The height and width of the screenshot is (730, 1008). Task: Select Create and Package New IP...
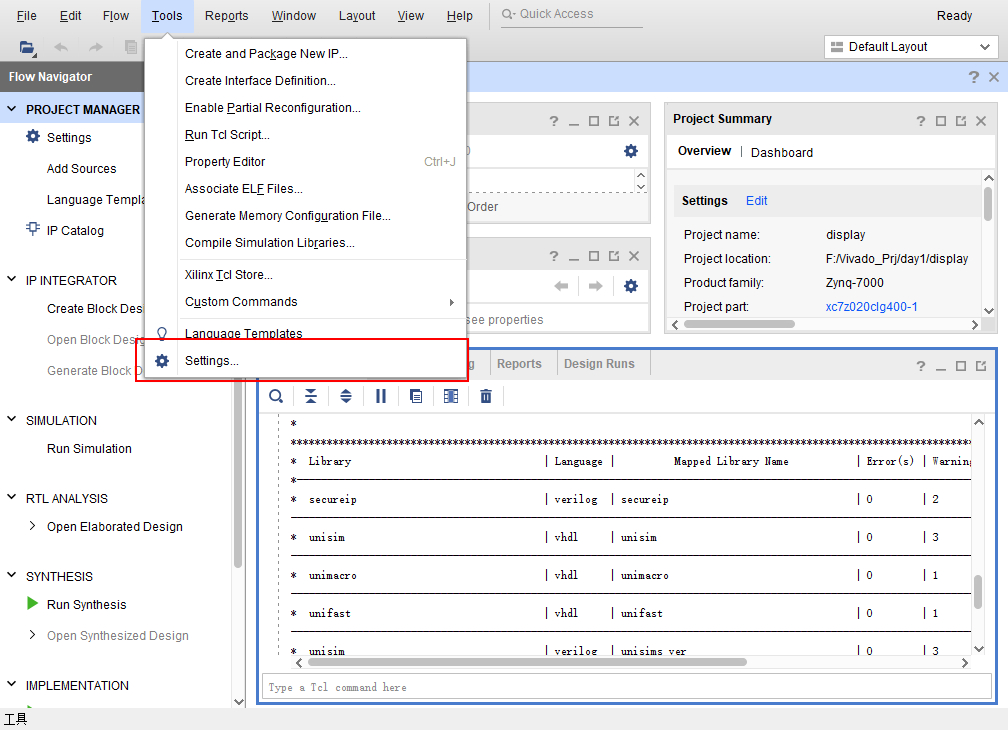pyautogui.click(x=266, y=54)
